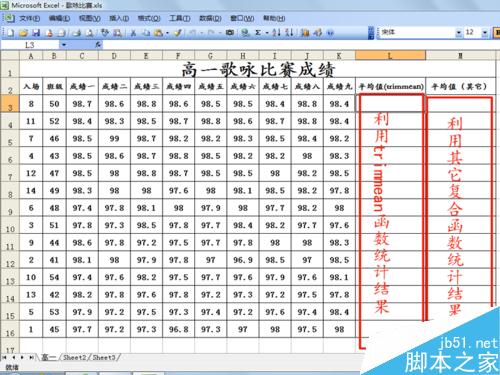Launch the Chart Wizard icon
The image size is (500, 375).
tap(305, 33)
